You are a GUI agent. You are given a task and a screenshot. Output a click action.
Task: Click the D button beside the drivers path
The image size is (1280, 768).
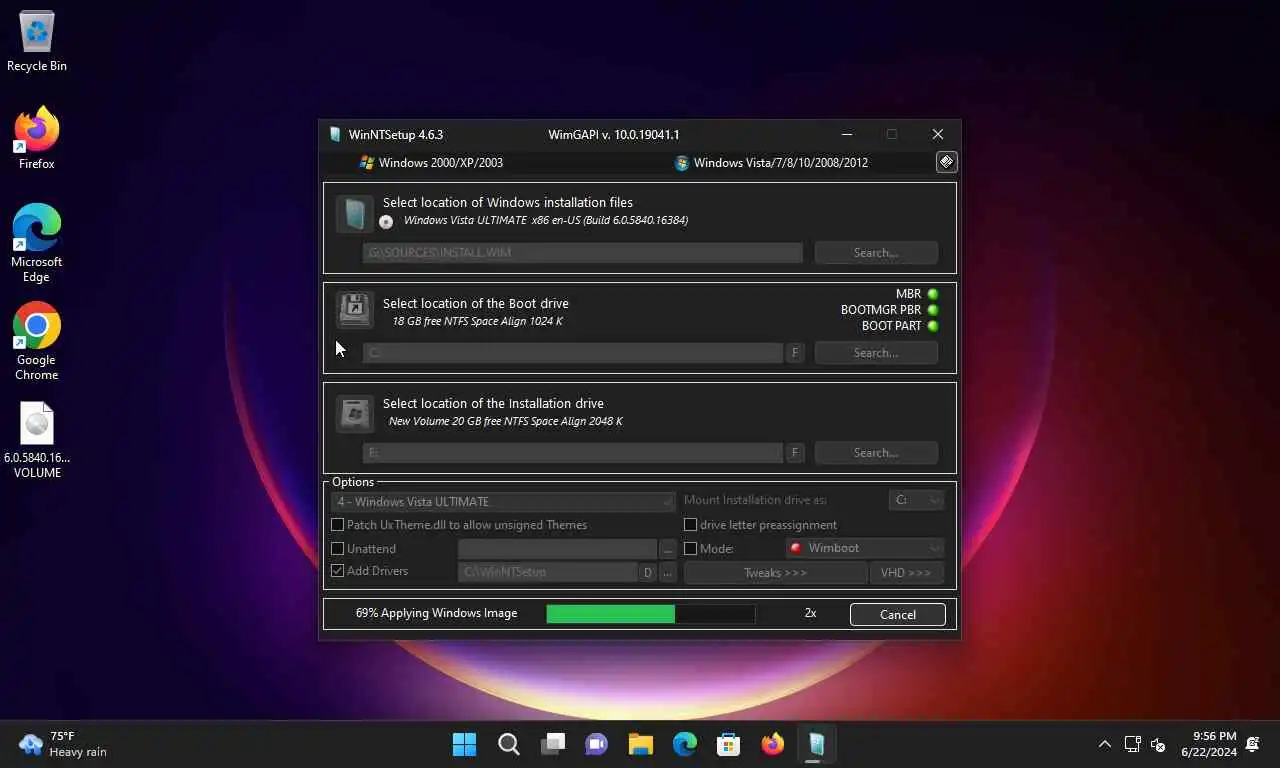point(648,572)
